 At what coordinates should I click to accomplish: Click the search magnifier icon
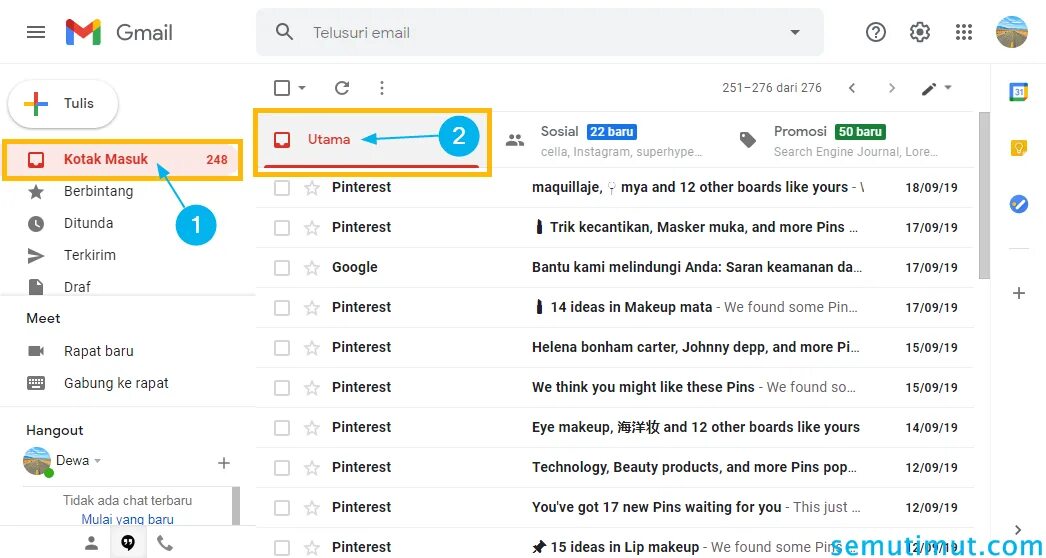pyautogui.click(x=284, y=32)
